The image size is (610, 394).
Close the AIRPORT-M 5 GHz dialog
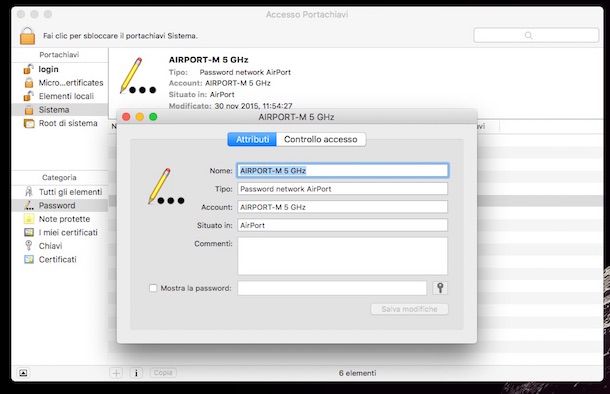(126, 117)
